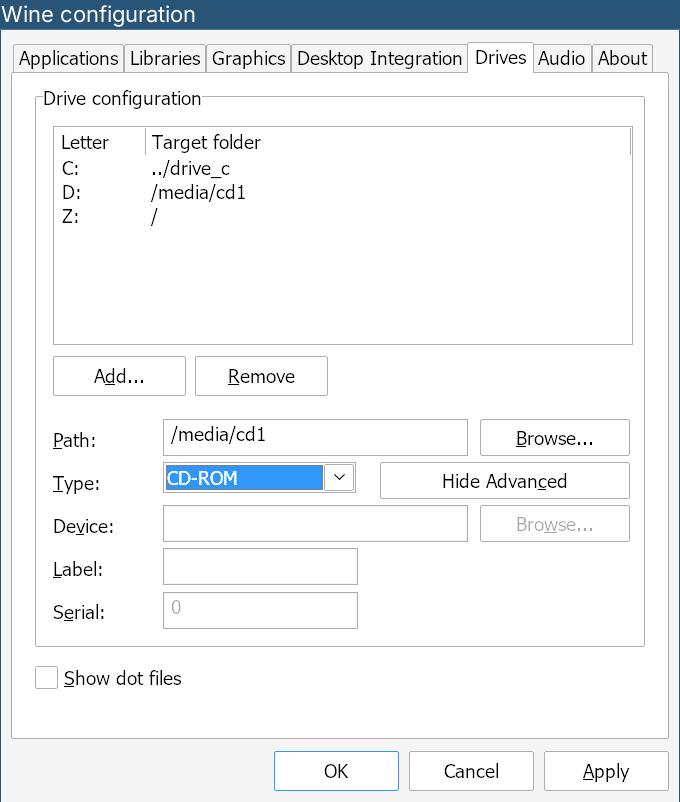Viewport: 680px width, 802px height.
Task: Open the Type dropdown arrow
Action: [339, 478]
